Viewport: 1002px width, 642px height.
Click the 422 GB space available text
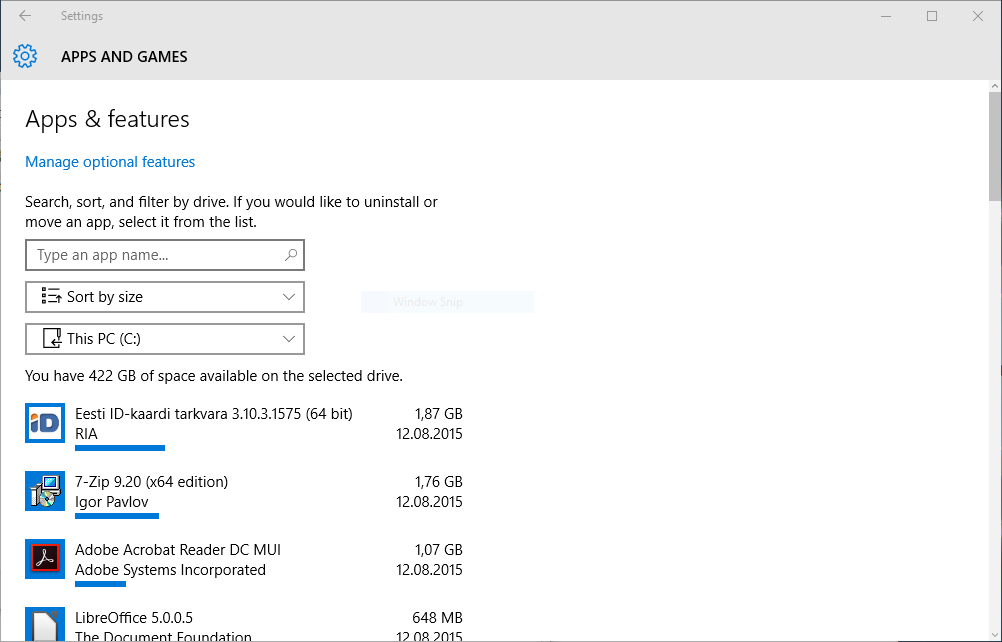(x=214, y=376)
